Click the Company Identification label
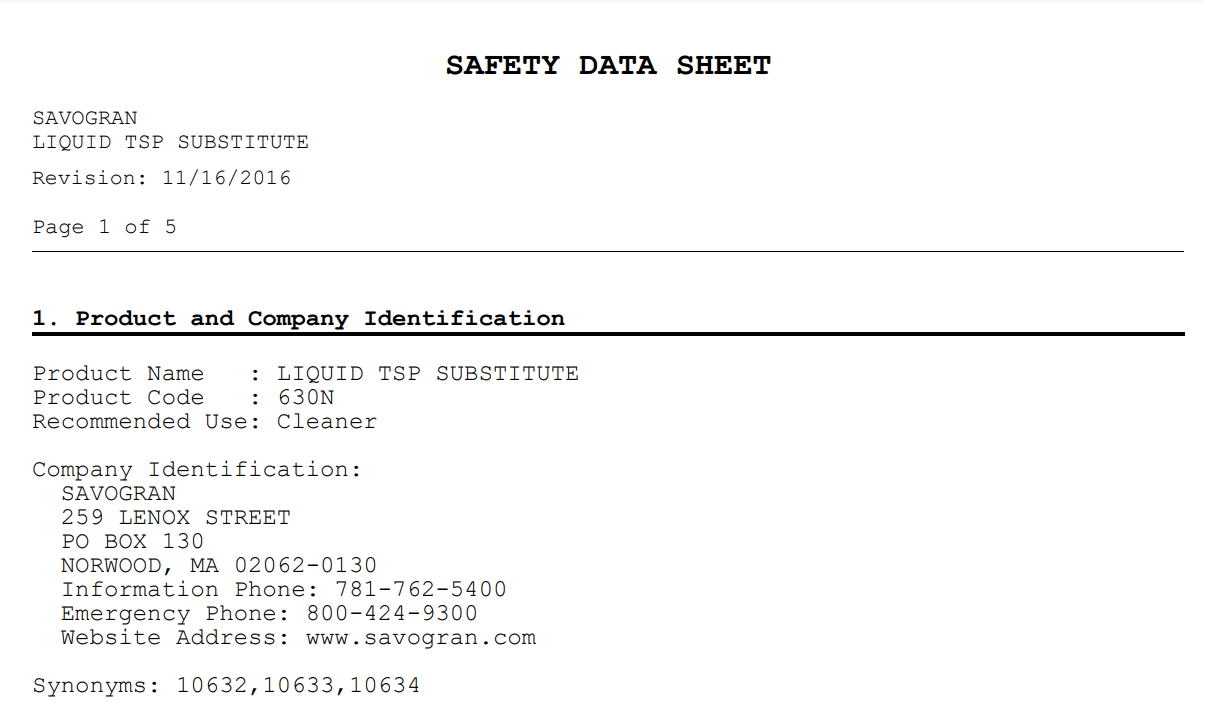1205x709 pixels. click(x=197, y=470)
